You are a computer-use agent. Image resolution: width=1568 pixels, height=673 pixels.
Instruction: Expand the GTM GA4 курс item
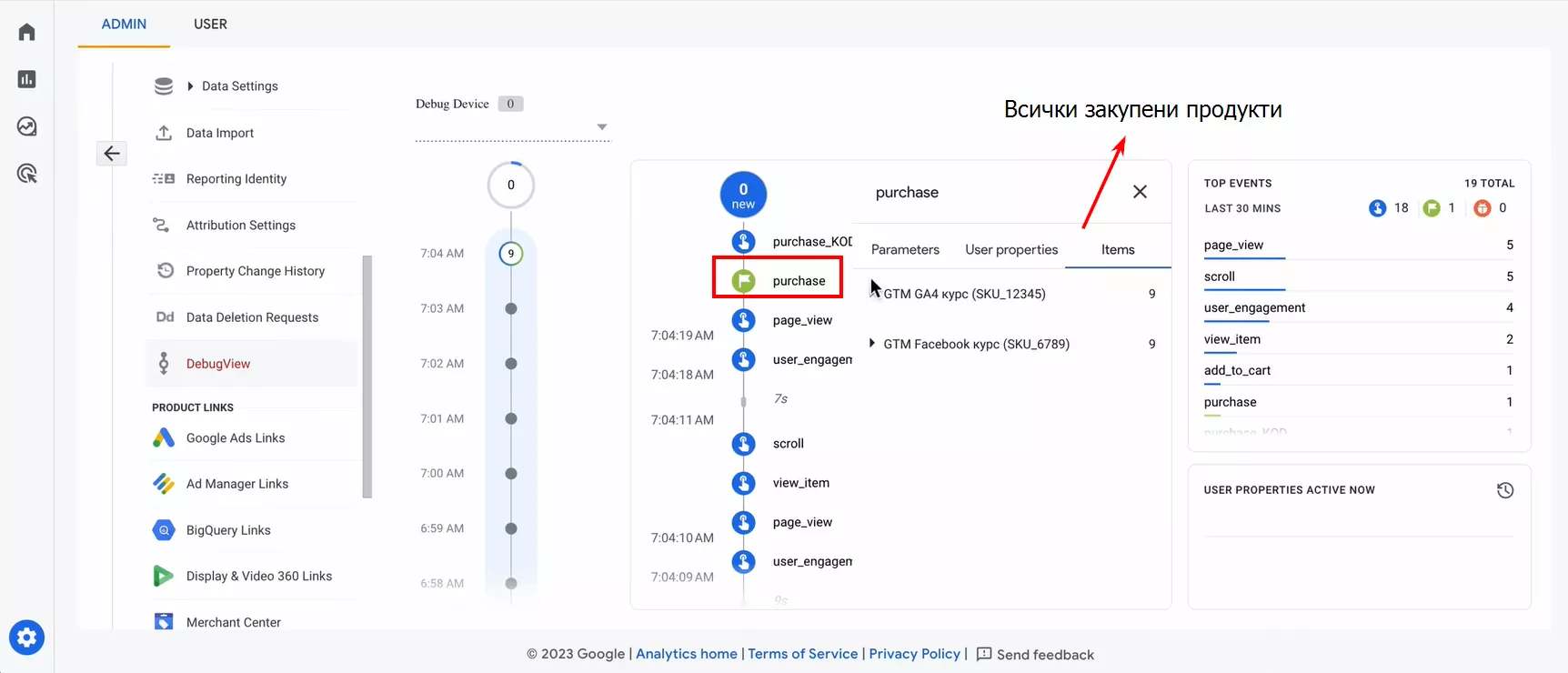click(x=874, y=293)
